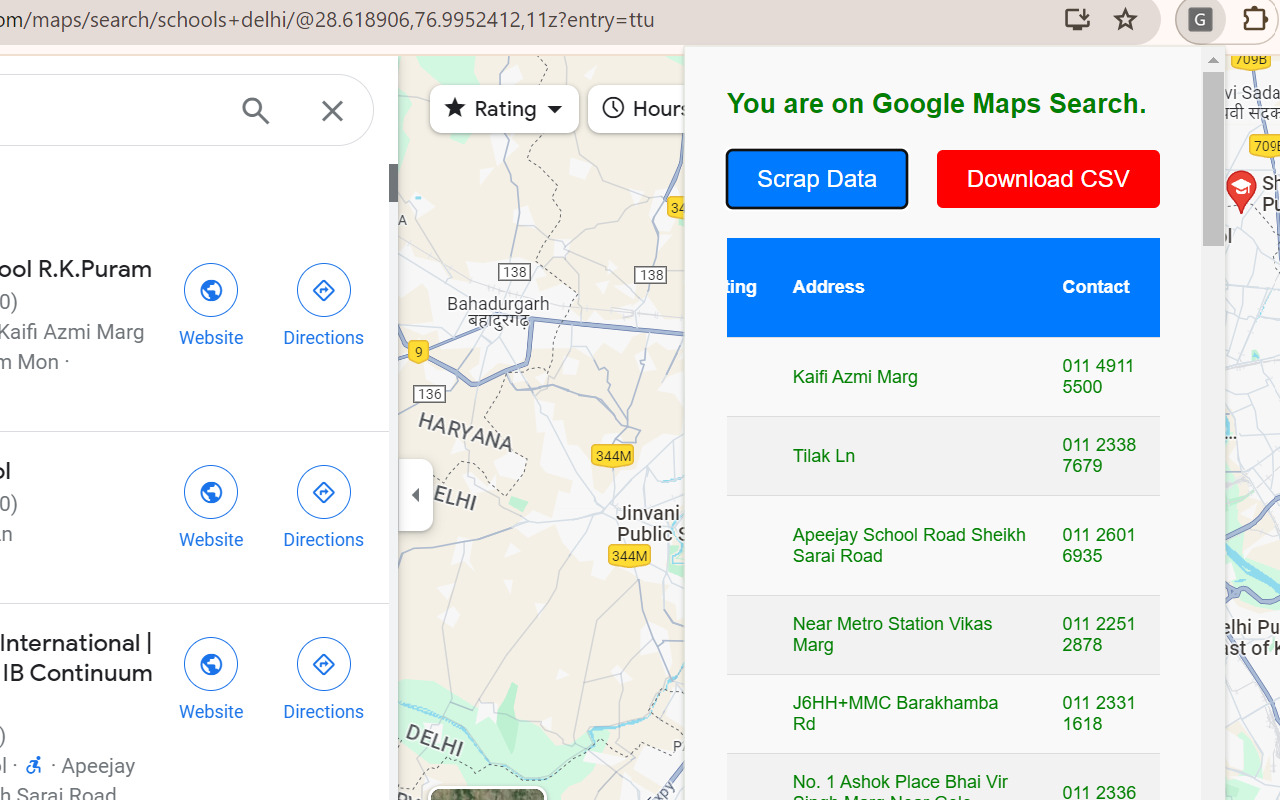Select contact 011 2251 2878
Image resolution: width=1280 pixels, height=800 pixels.
1099,634
